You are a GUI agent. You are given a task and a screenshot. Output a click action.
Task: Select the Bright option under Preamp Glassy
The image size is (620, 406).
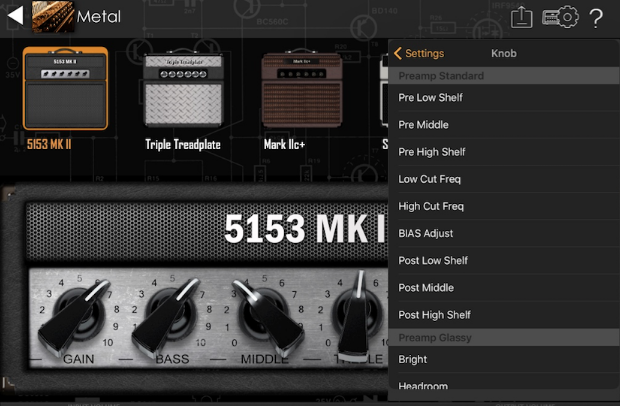coord(413,359)
